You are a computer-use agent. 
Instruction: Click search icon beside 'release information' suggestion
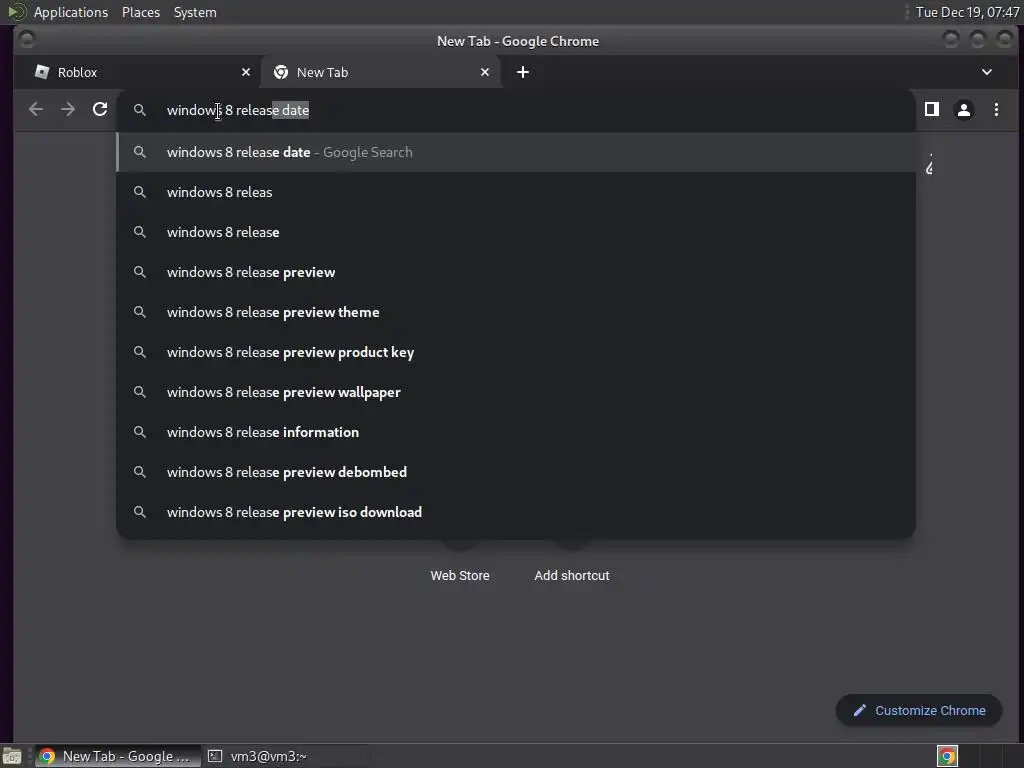(140, 432)
